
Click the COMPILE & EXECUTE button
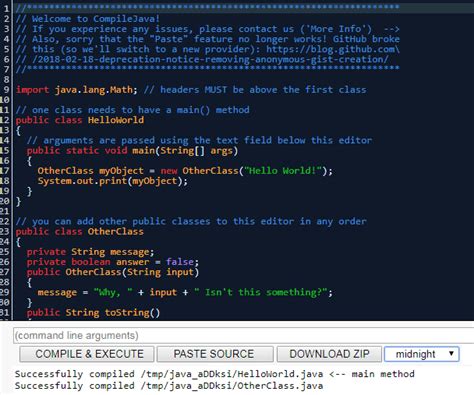87,354
